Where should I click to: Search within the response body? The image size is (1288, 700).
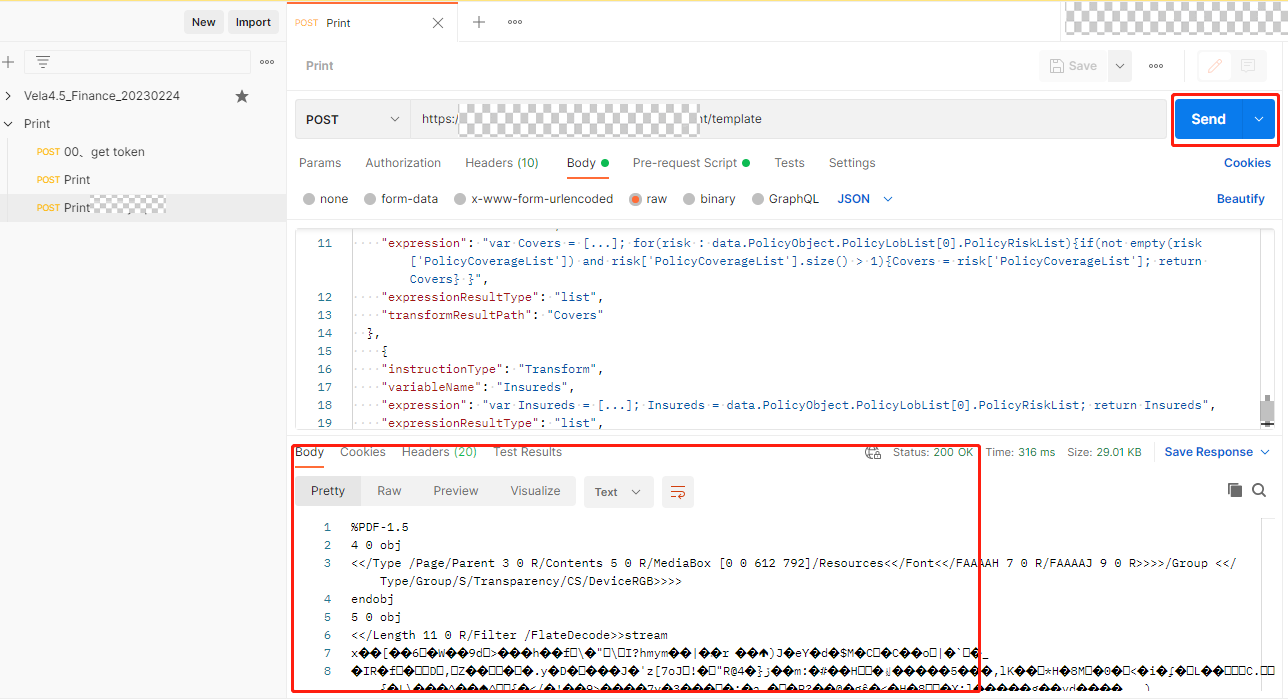(1259, 490)
